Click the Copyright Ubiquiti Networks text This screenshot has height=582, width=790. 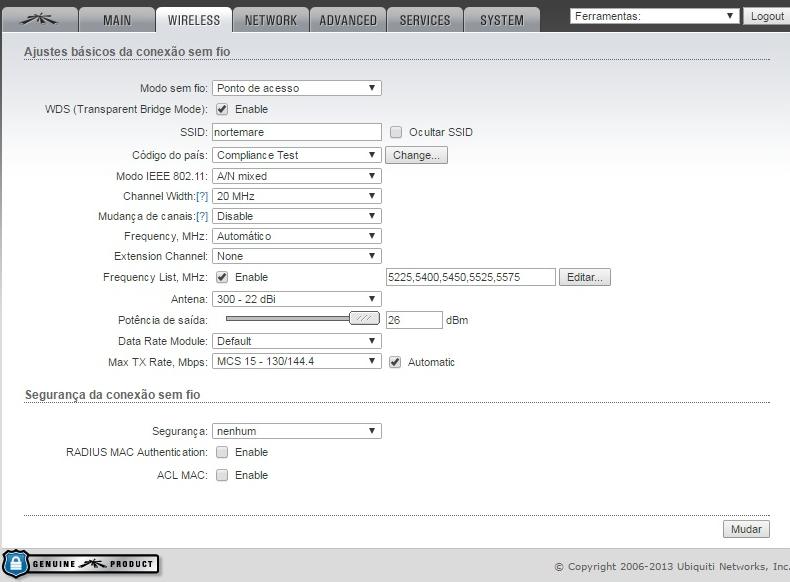pyautogui.click(x=672, y=567)
